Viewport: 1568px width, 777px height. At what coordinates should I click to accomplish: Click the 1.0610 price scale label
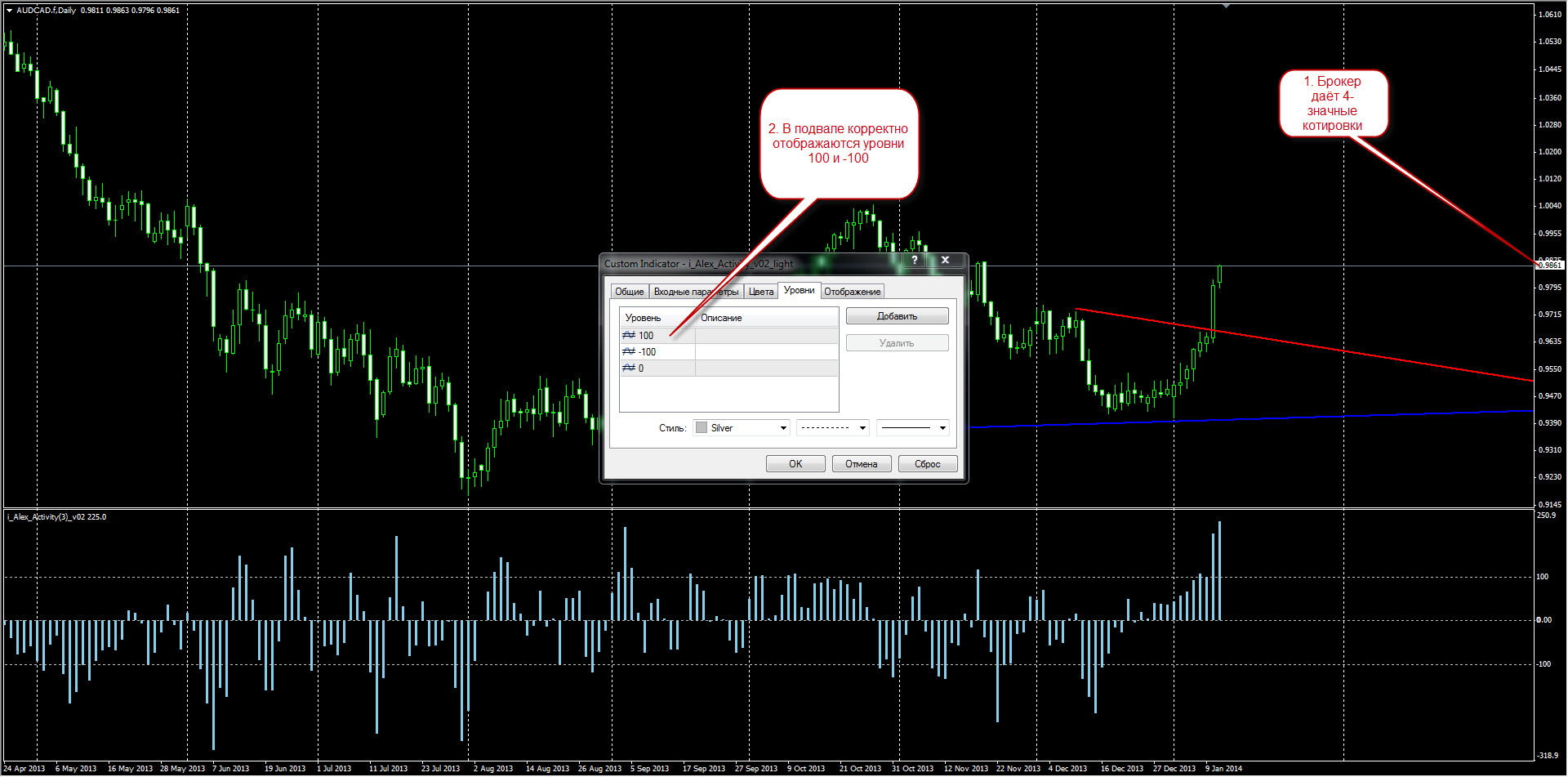[1549, 15]
